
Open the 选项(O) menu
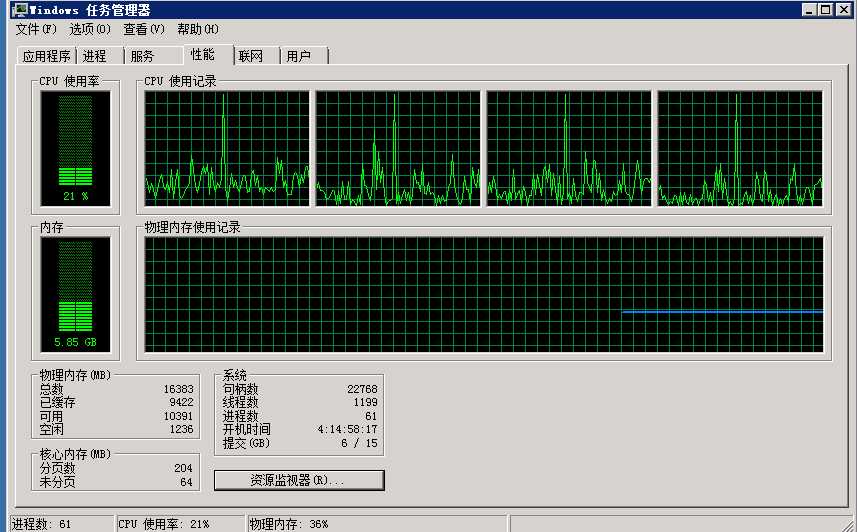tap(90, 29)
